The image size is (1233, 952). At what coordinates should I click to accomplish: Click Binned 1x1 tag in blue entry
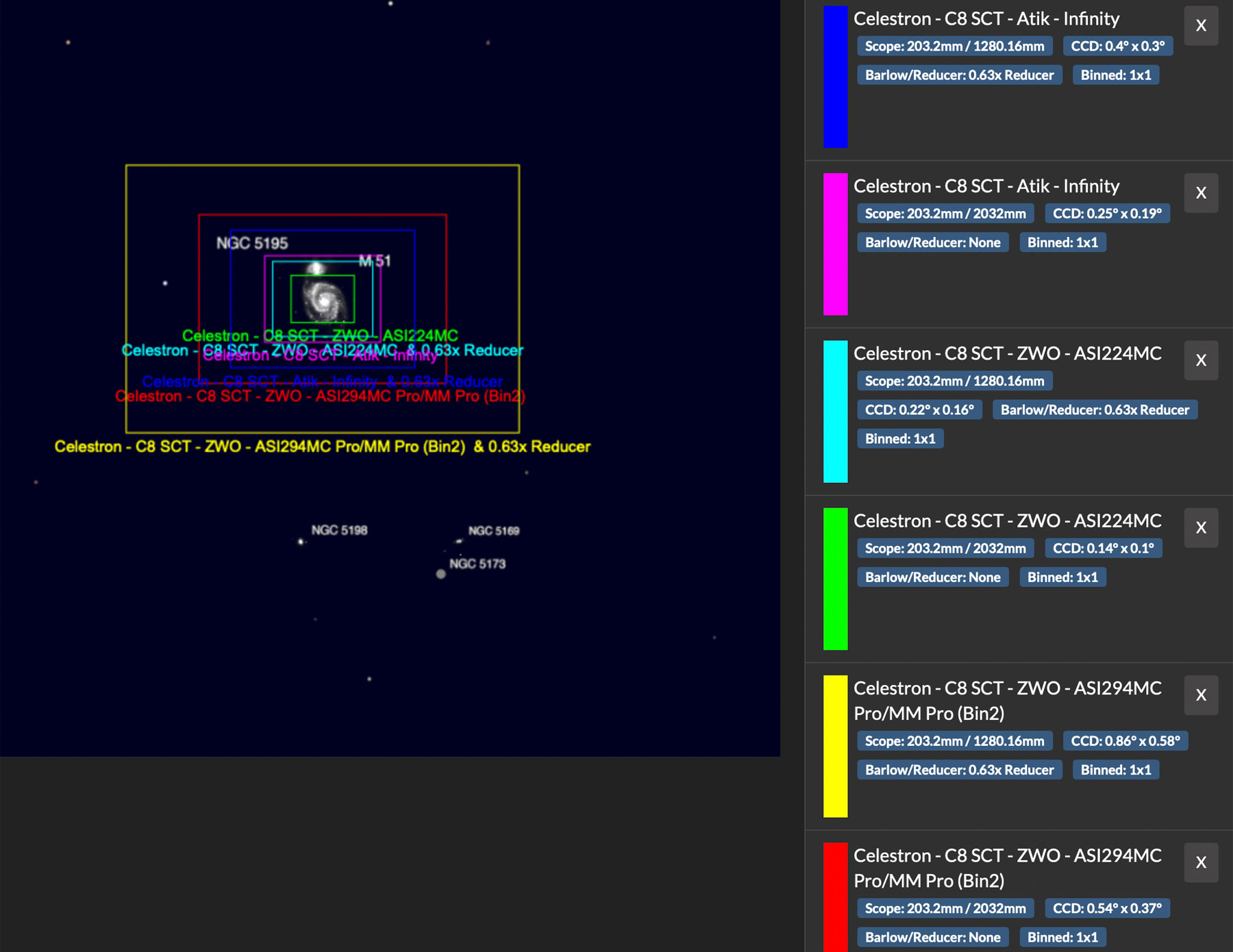(1116, 75)
